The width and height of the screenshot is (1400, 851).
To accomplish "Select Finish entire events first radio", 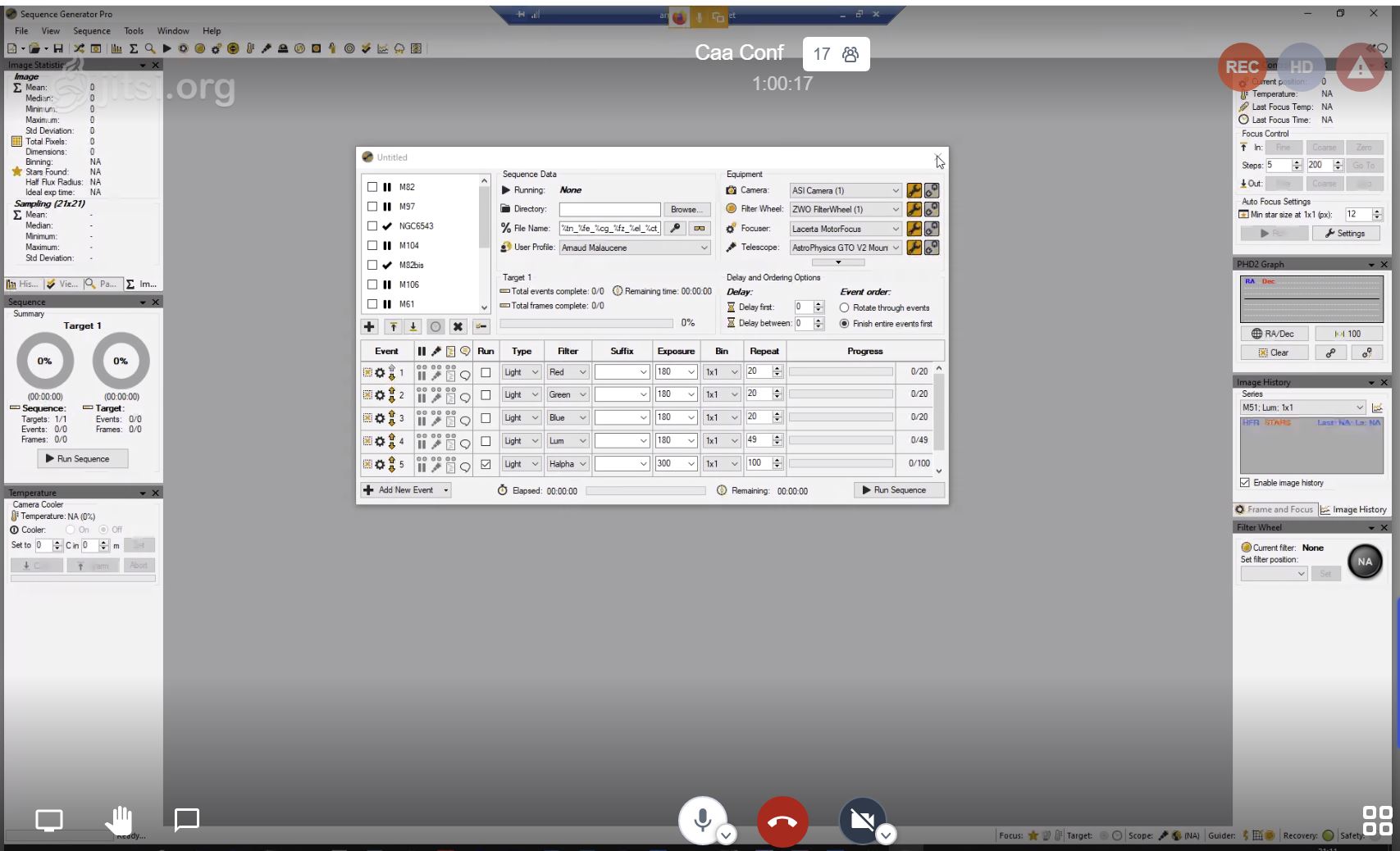I will pos(844,324).
